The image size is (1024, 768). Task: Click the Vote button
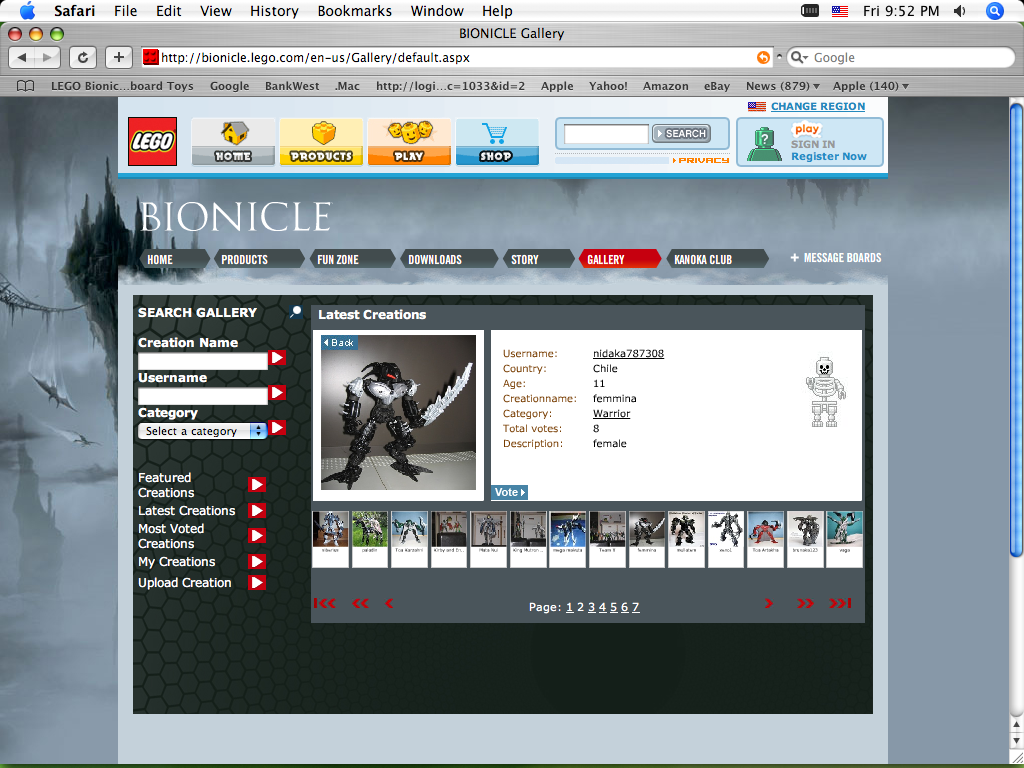coord(509,492)
